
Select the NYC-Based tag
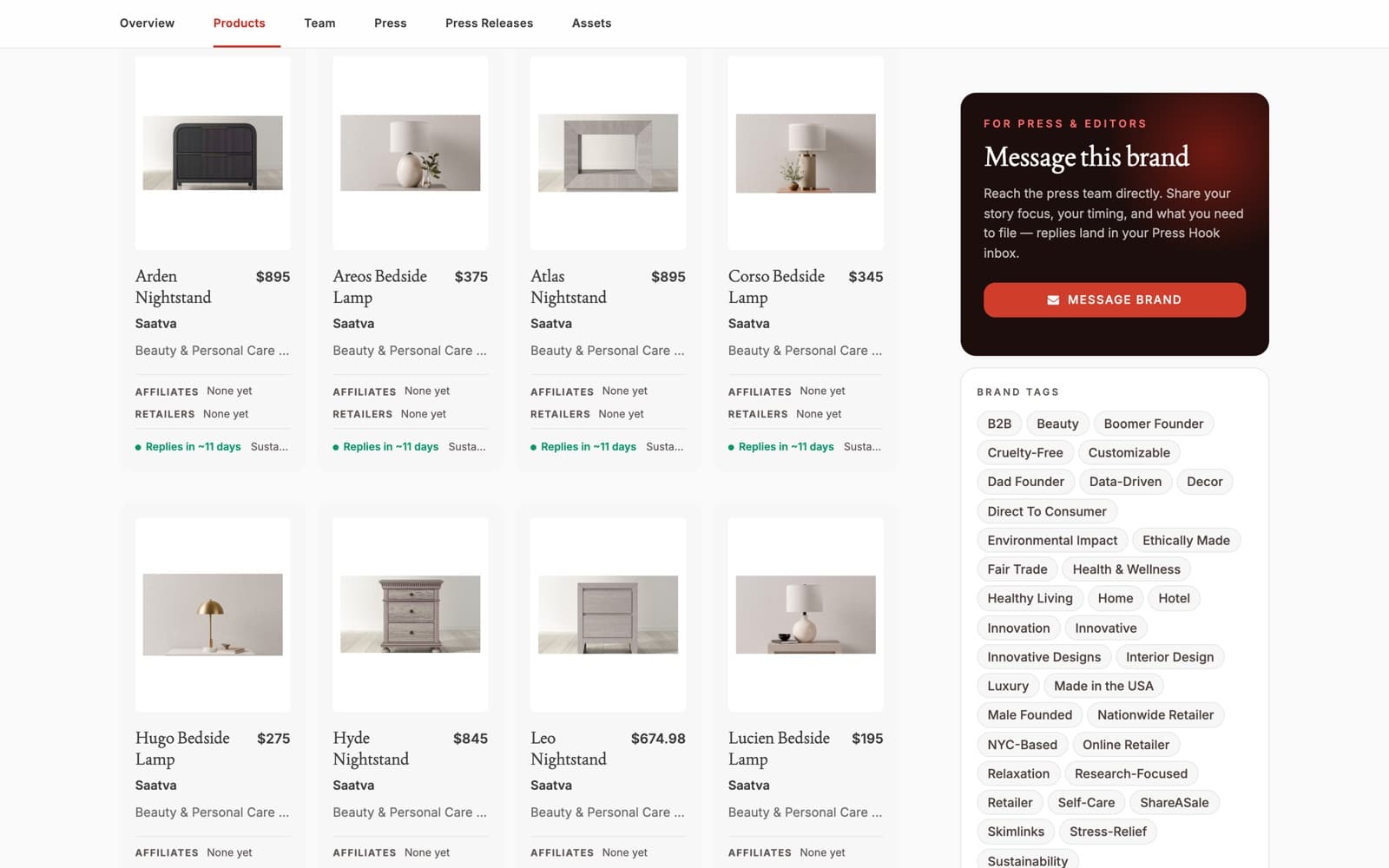tap(1022, 745)
